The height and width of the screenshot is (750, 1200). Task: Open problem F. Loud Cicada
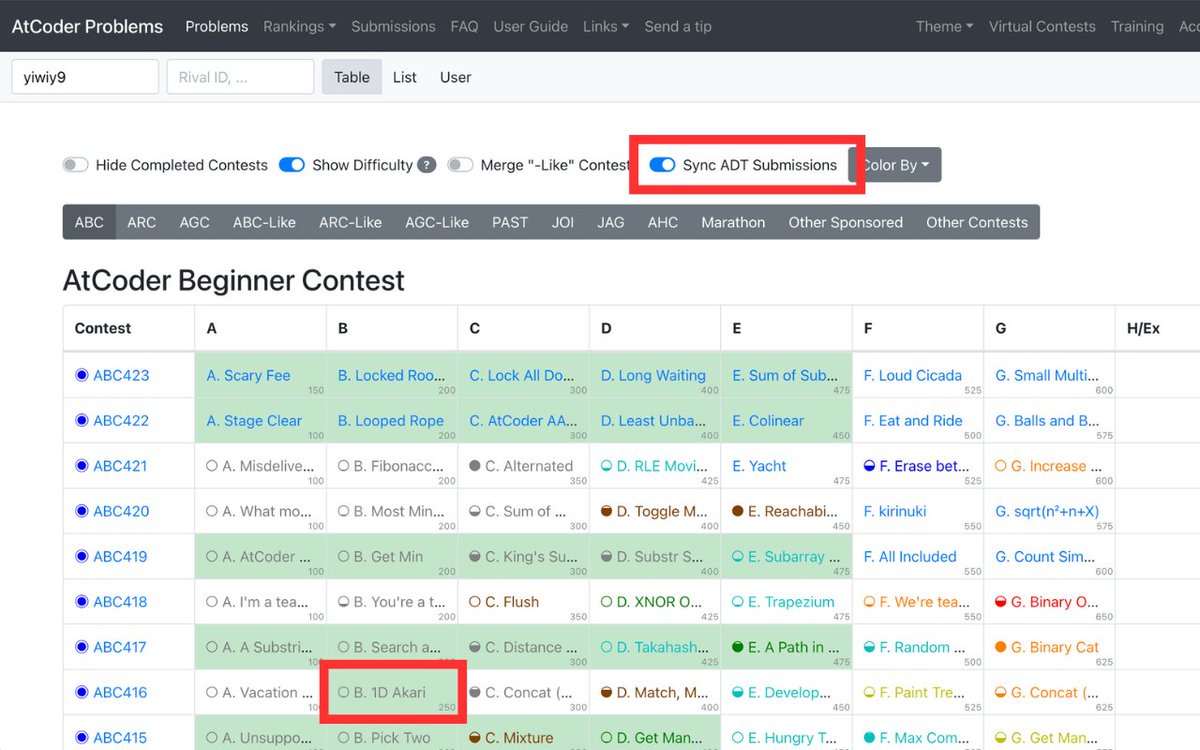[913, 376]
